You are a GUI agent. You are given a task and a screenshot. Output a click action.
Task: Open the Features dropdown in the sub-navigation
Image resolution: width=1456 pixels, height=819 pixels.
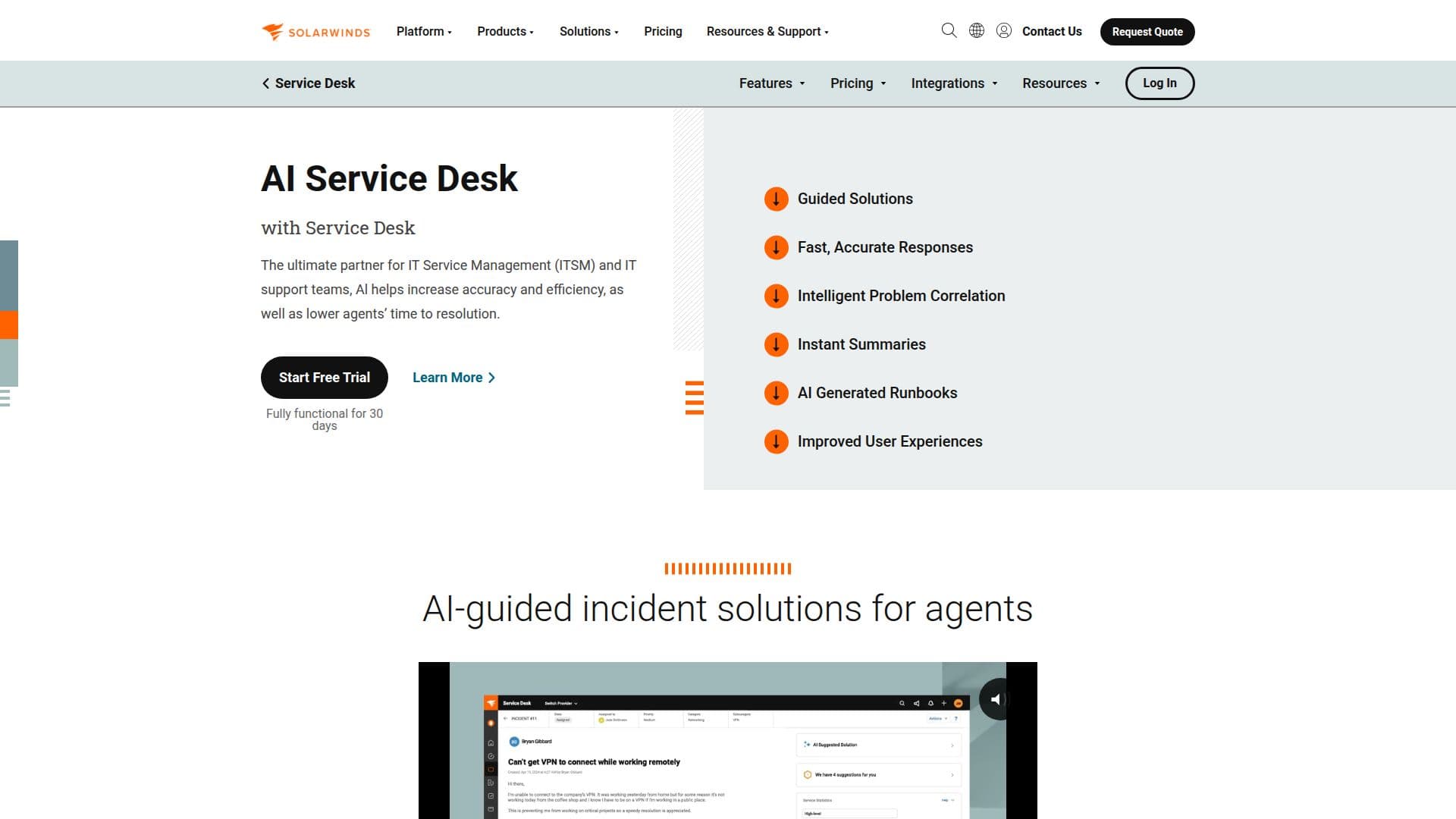pos(772,83)
